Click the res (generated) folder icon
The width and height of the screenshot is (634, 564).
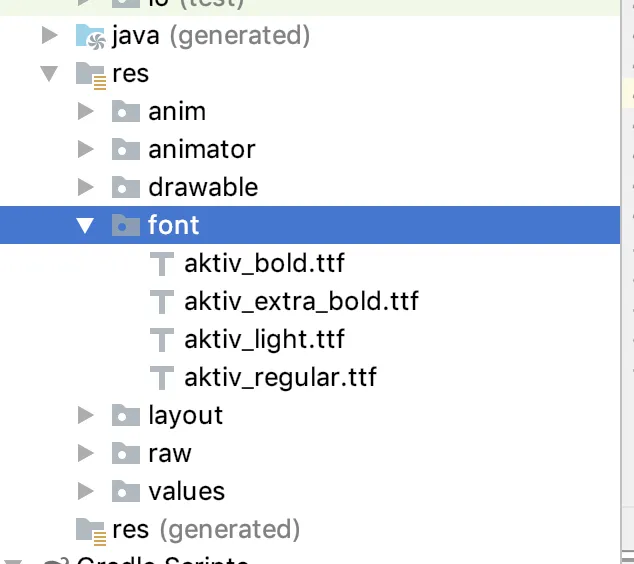pos(90,529)
